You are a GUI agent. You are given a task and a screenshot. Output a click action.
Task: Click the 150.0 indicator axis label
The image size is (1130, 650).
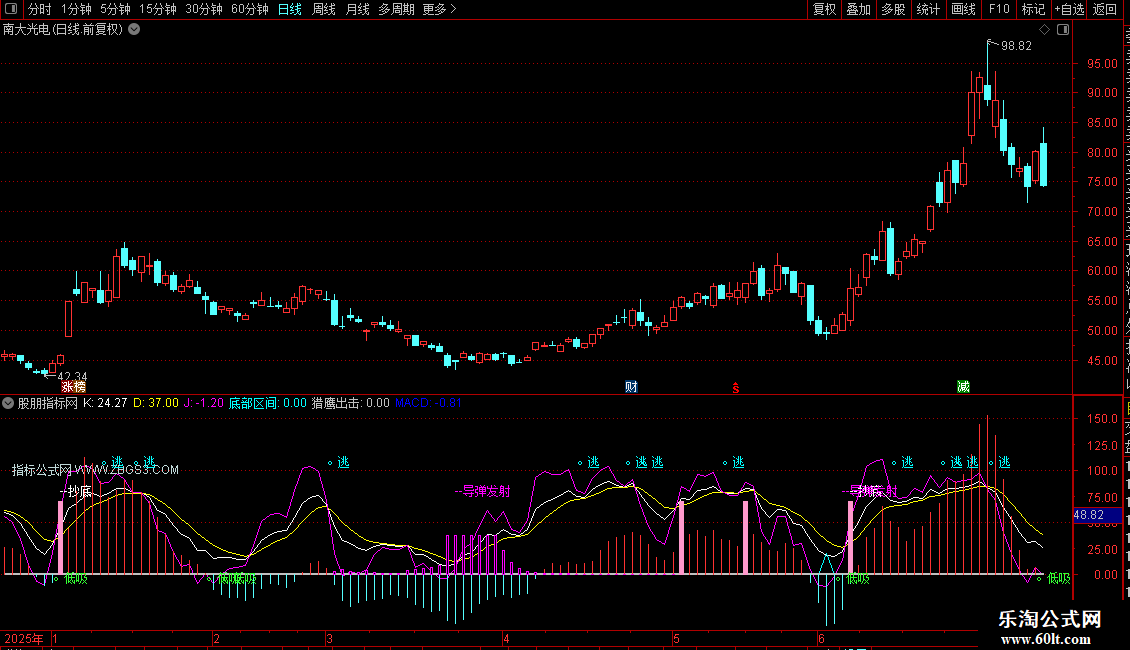[x=1105, y=419]
